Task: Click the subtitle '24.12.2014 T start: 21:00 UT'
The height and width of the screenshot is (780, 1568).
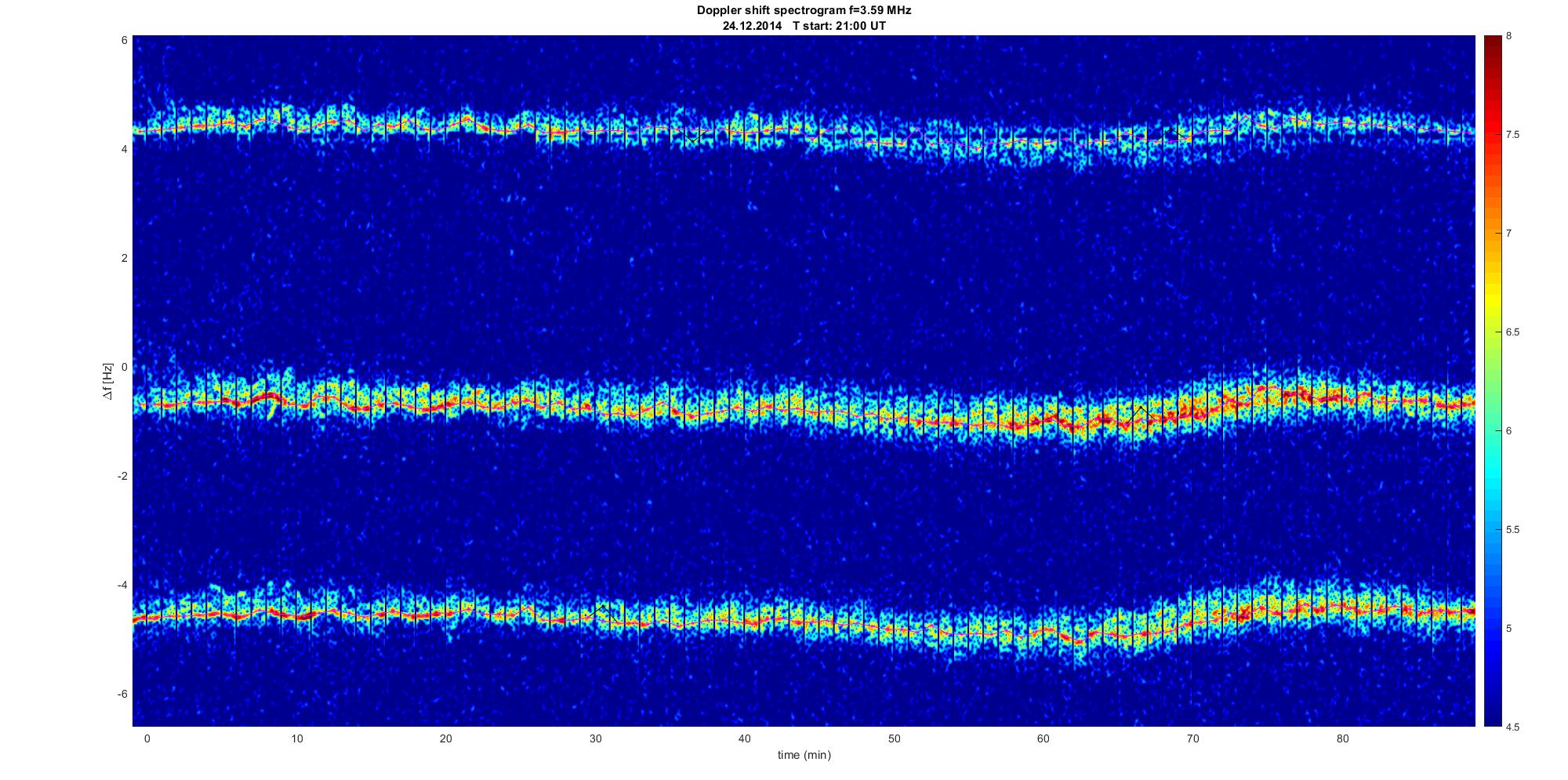Action: pyautogui.click(x=804, y=26)
